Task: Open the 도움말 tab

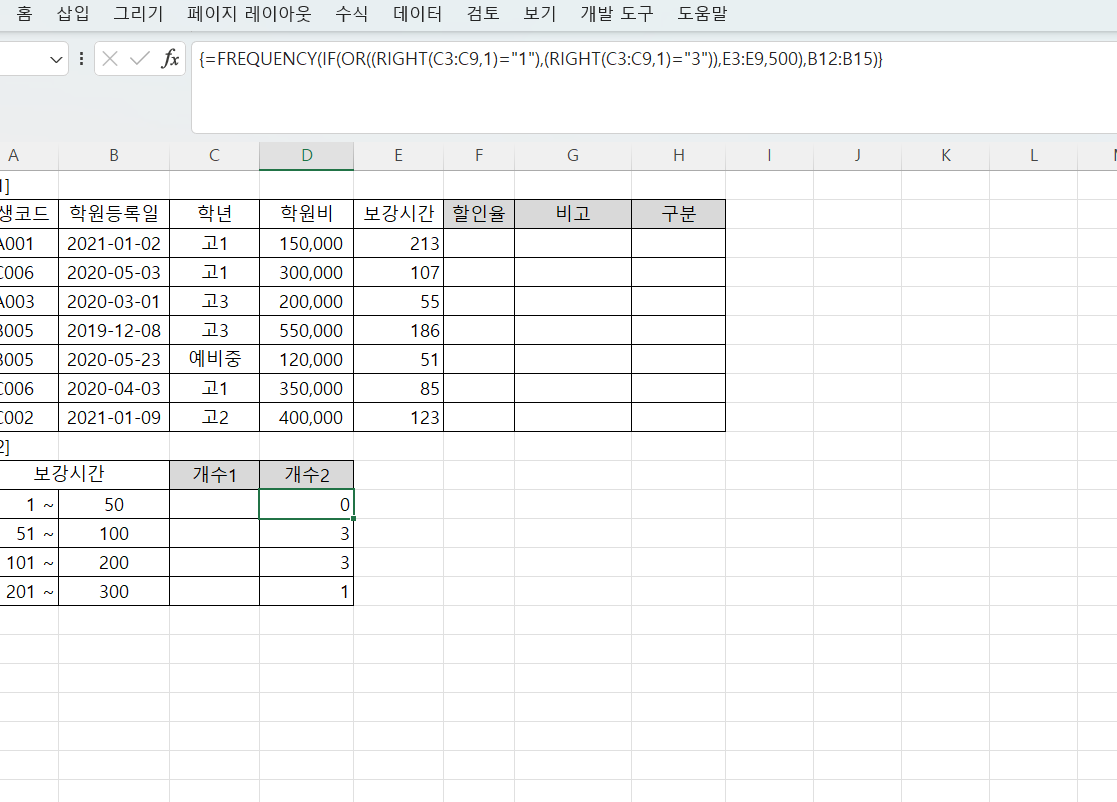Action: pos(702,14)
